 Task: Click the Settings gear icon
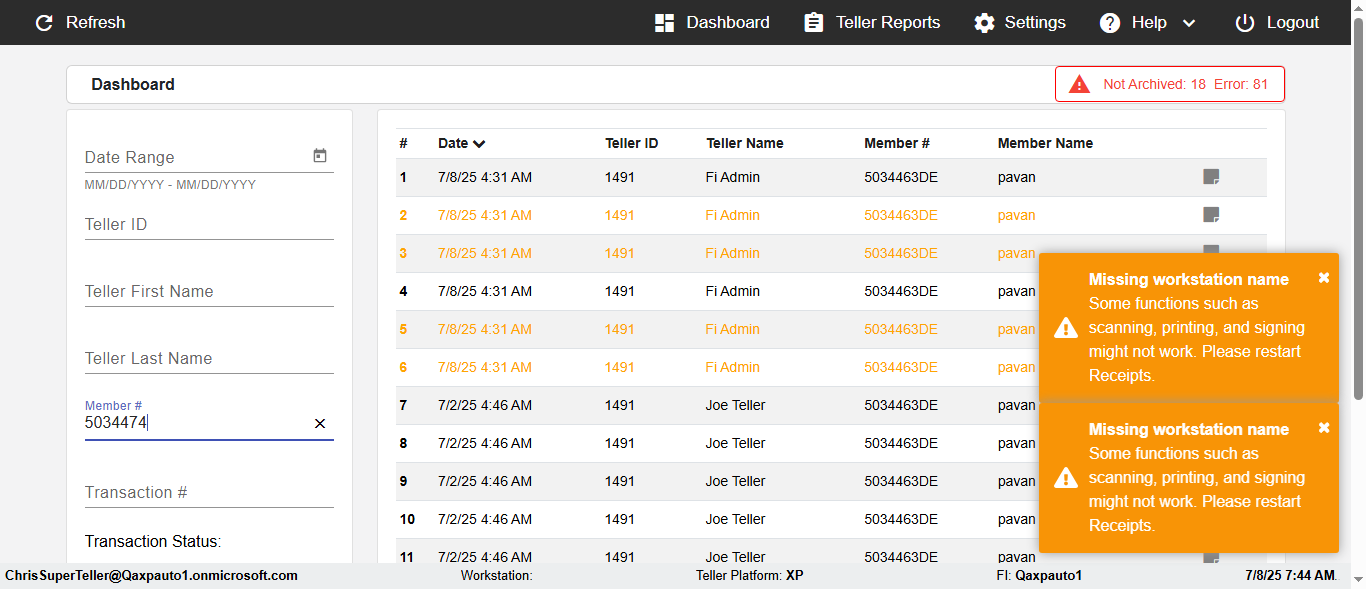pos(985,23)
